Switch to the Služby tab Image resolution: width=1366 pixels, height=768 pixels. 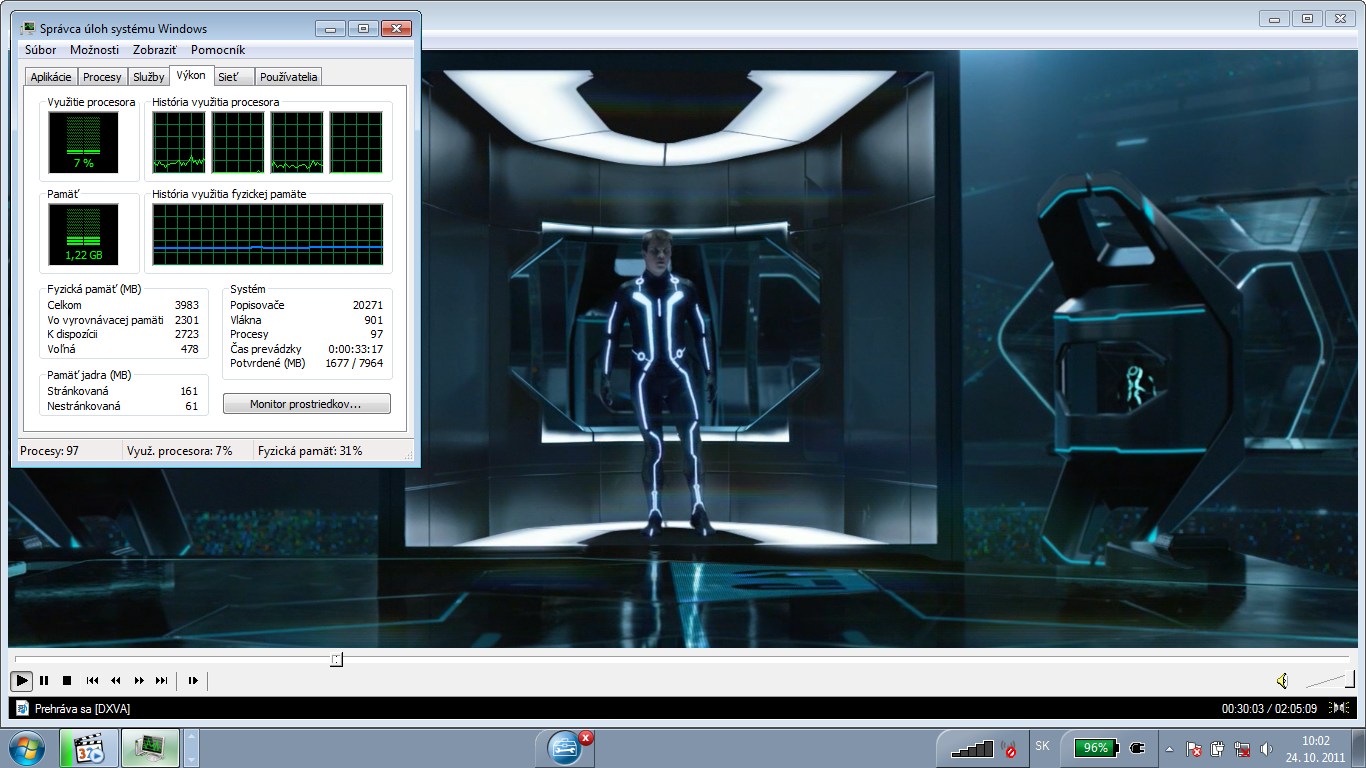pos(148,77)
